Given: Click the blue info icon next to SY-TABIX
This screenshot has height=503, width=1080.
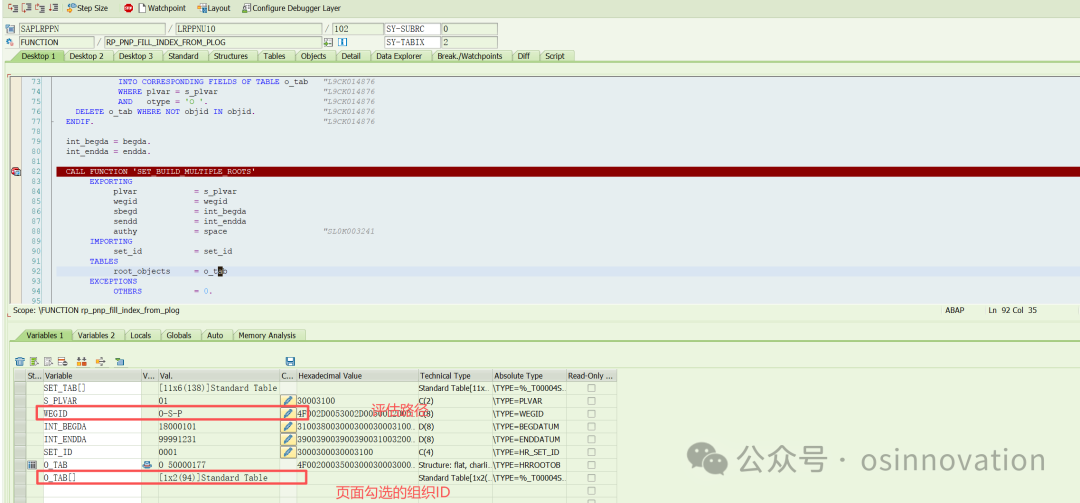Looking at the screenshot, I should [x=342, y=42].
